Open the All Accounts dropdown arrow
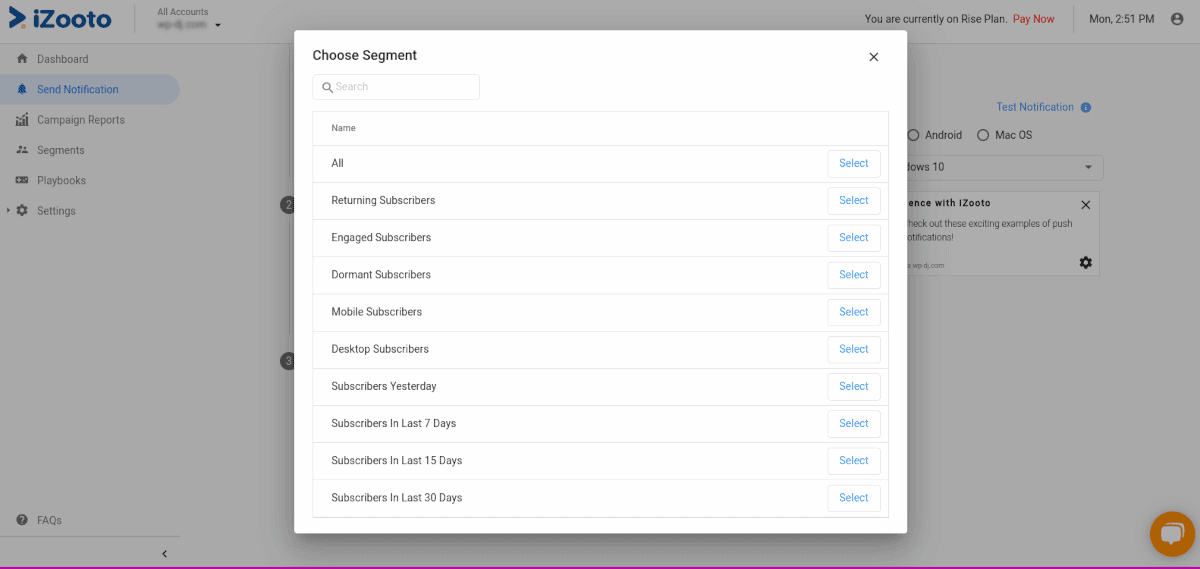This screenshot has width=1200, height=569. pyautogui.click(x=218, y=25)
